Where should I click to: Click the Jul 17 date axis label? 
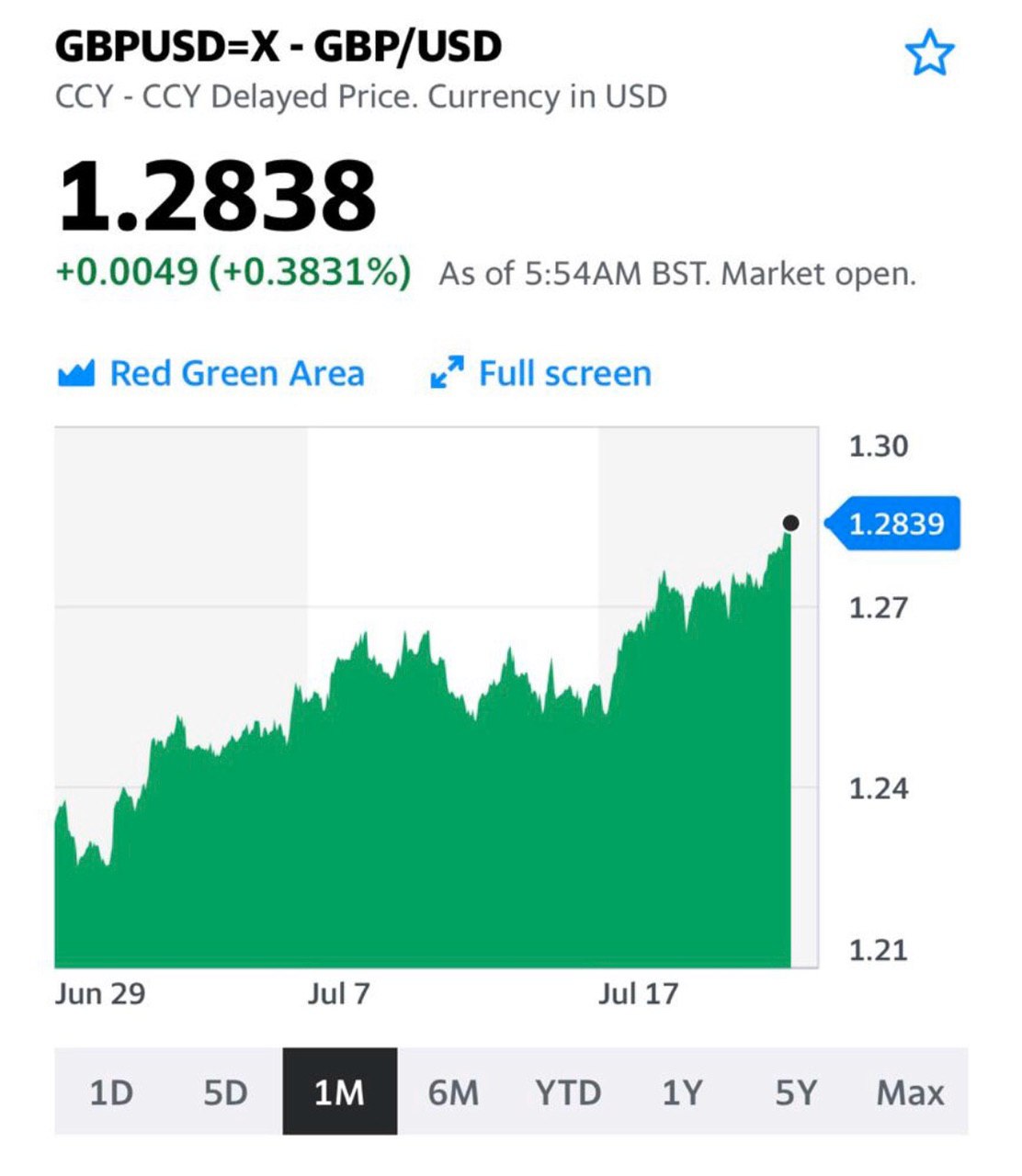[638, 994]
